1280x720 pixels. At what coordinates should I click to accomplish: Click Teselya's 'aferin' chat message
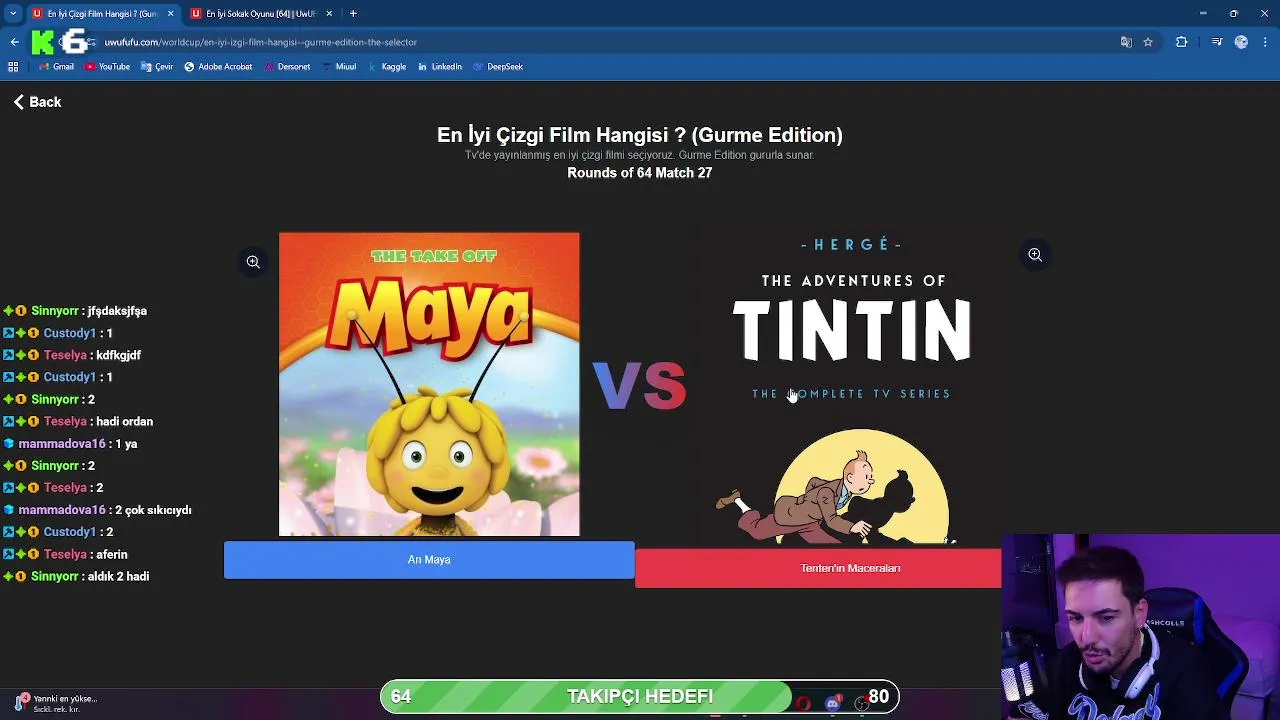click(x=111, y=554)
